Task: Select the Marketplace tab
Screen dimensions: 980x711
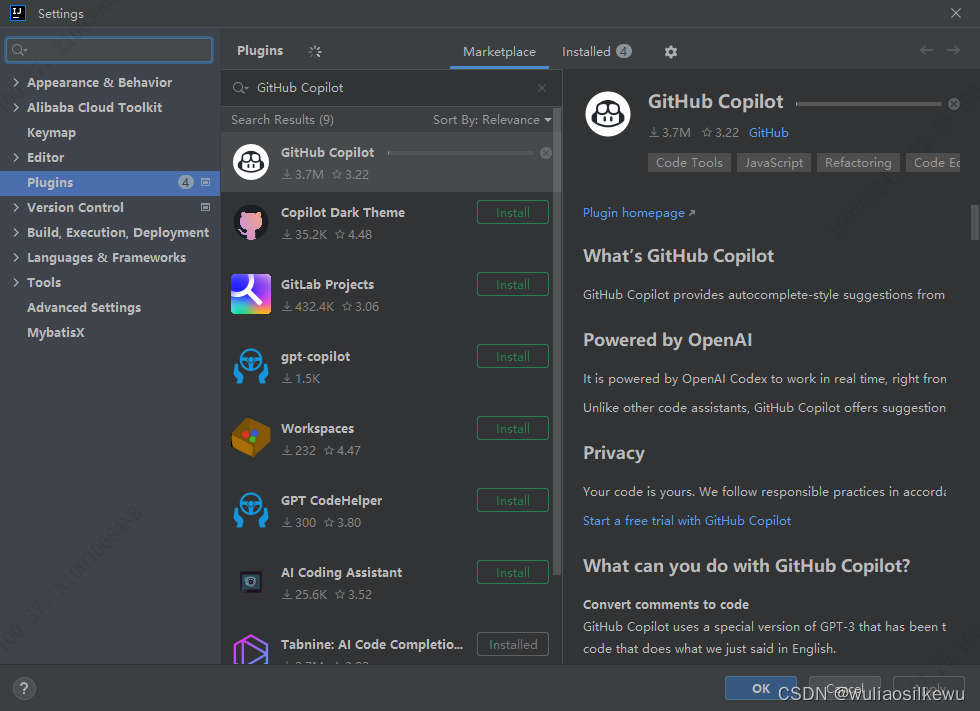Action: click(499, 51)
